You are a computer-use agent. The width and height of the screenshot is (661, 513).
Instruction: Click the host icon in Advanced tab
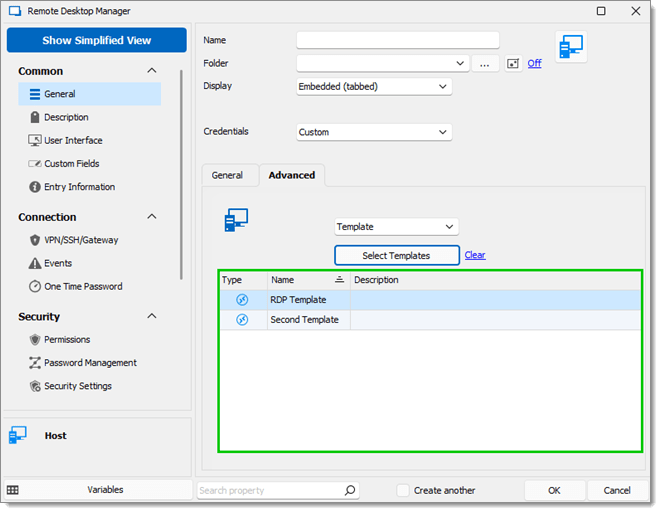click(x=236, y=220)
